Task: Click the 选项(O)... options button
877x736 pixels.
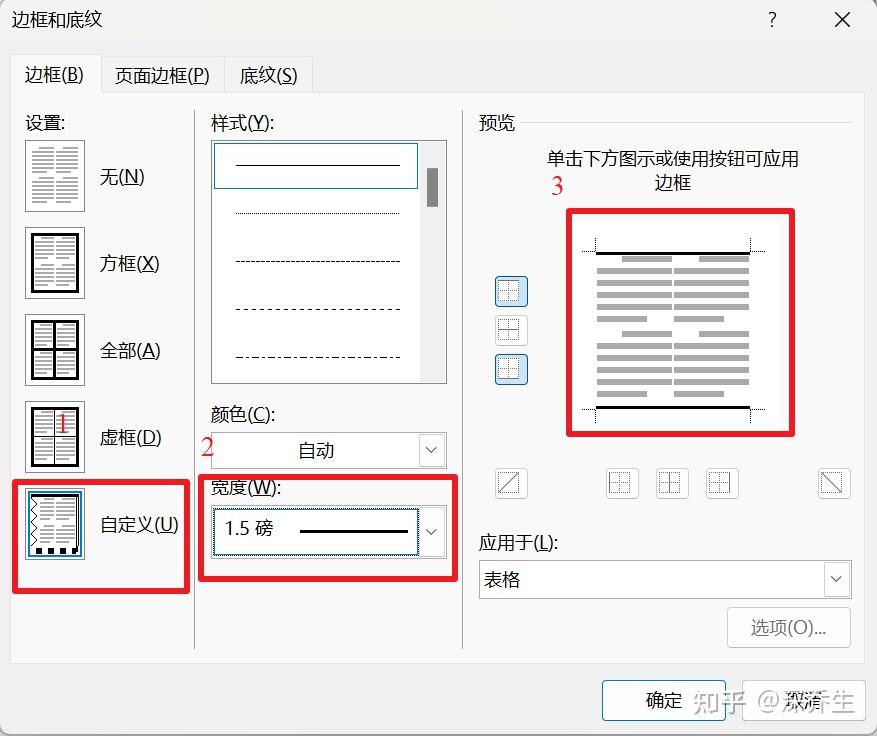Action: 789,628
